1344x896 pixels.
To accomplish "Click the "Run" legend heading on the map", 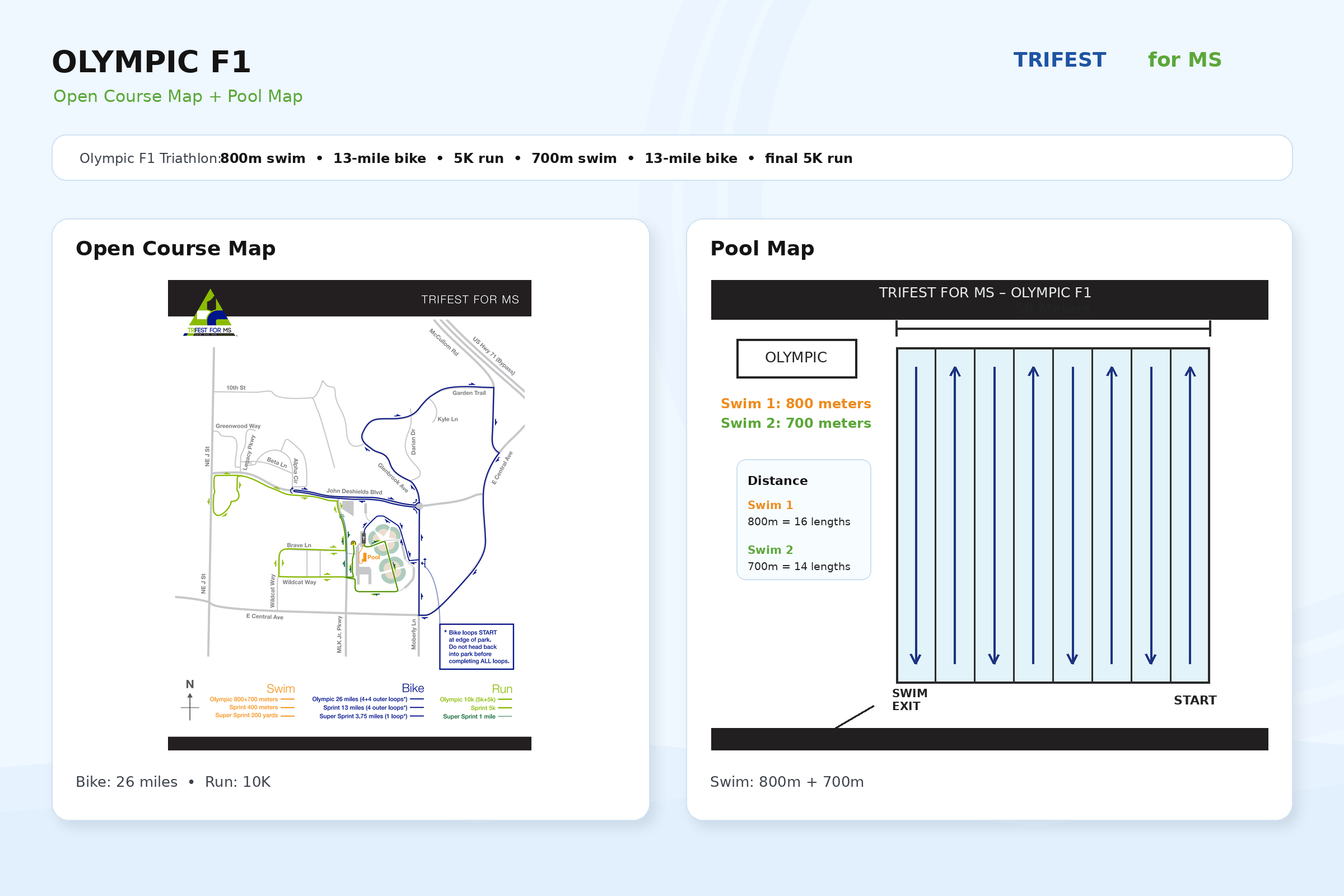I will pos(502,689).
